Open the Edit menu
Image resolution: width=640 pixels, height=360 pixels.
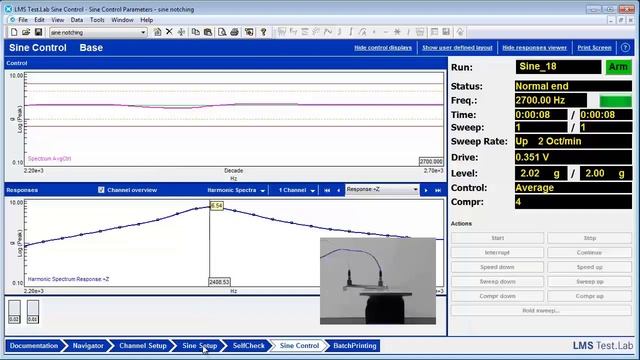40,20
